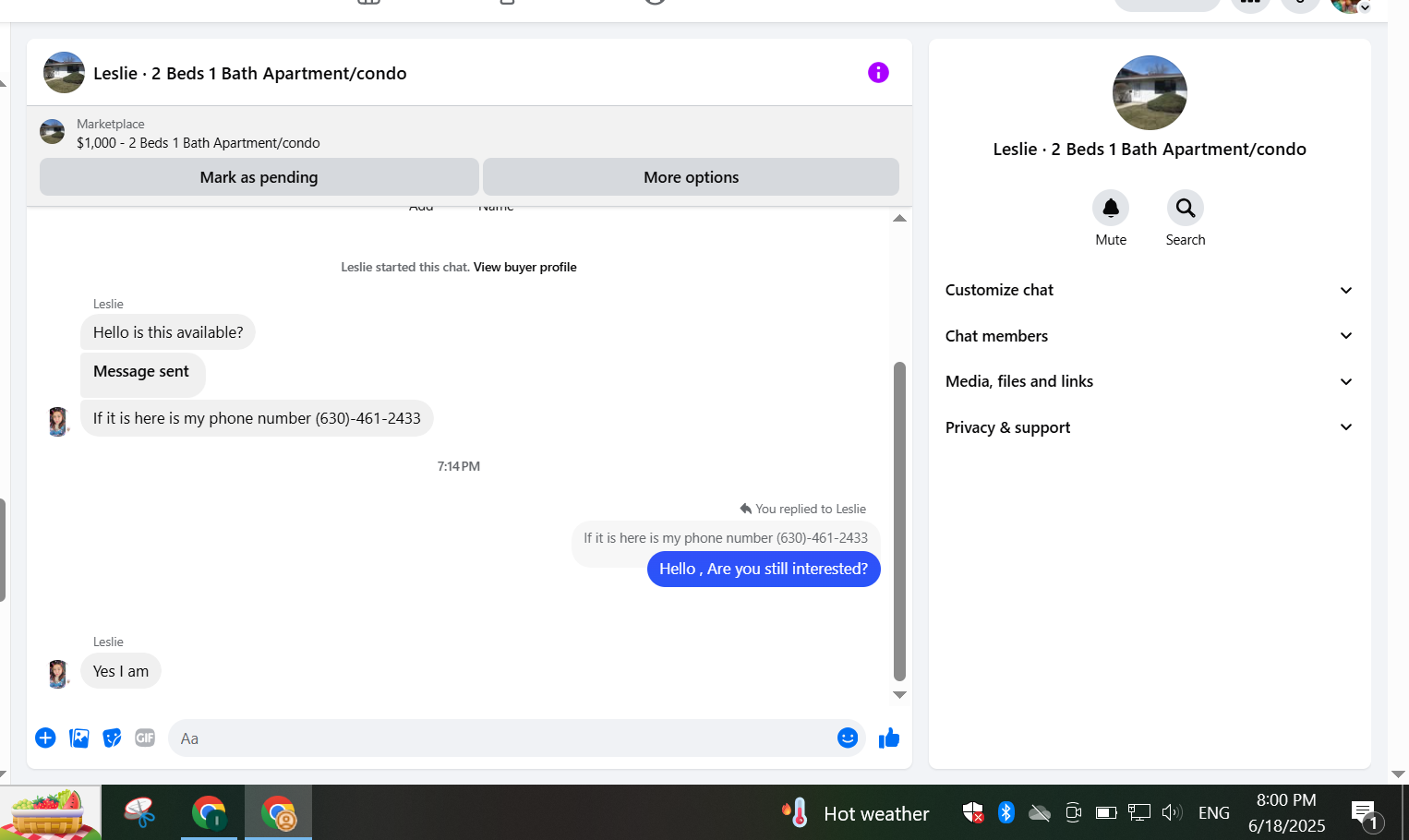Choose a sticker icon

coord(112,738)
